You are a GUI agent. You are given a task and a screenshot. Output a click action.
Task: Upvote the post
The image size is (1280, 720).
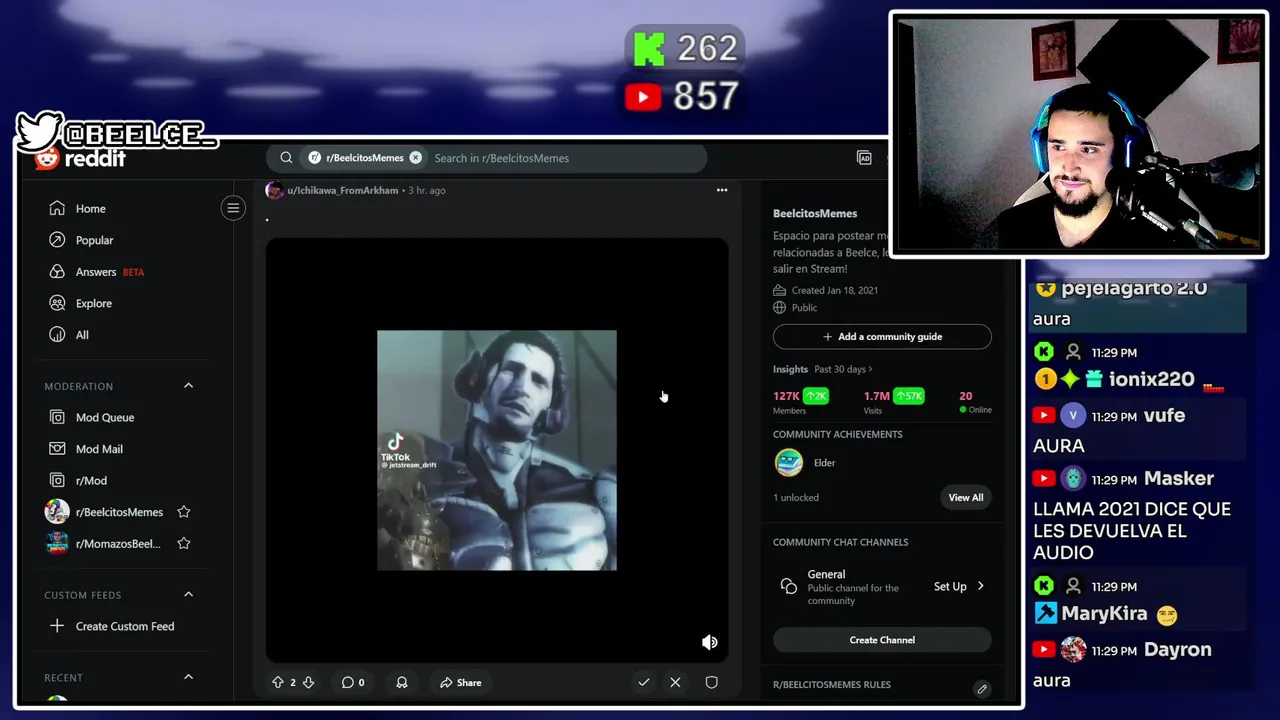[278, 682]
